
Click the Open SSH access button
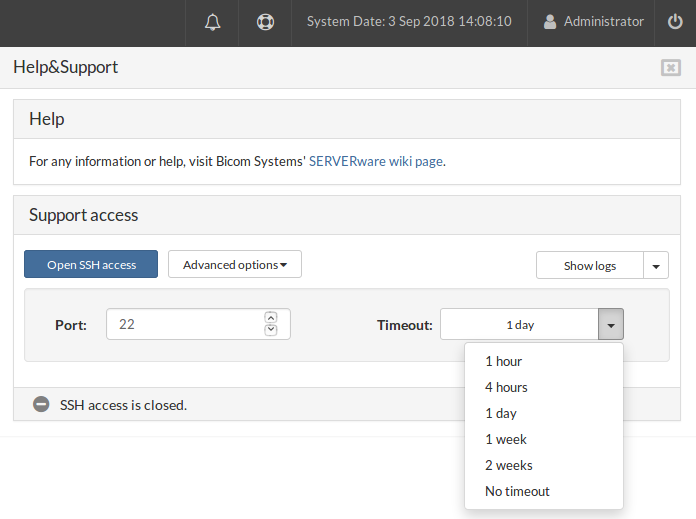pyautogui.click(x=91, y=265)
